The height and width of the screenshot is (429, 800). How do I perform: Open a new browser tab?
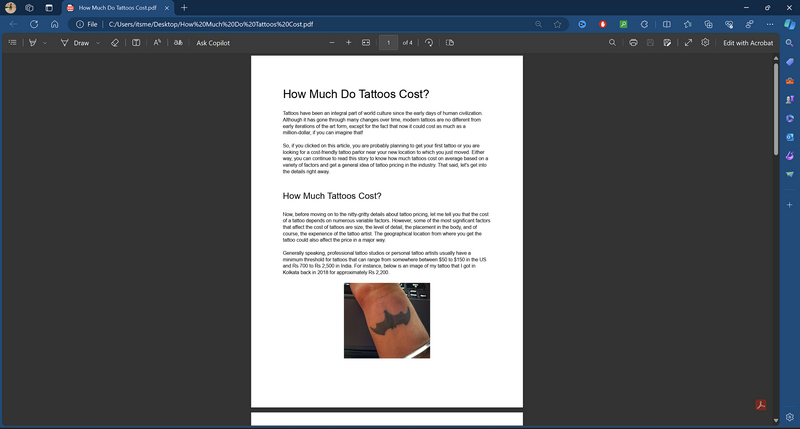pos(184,7)
